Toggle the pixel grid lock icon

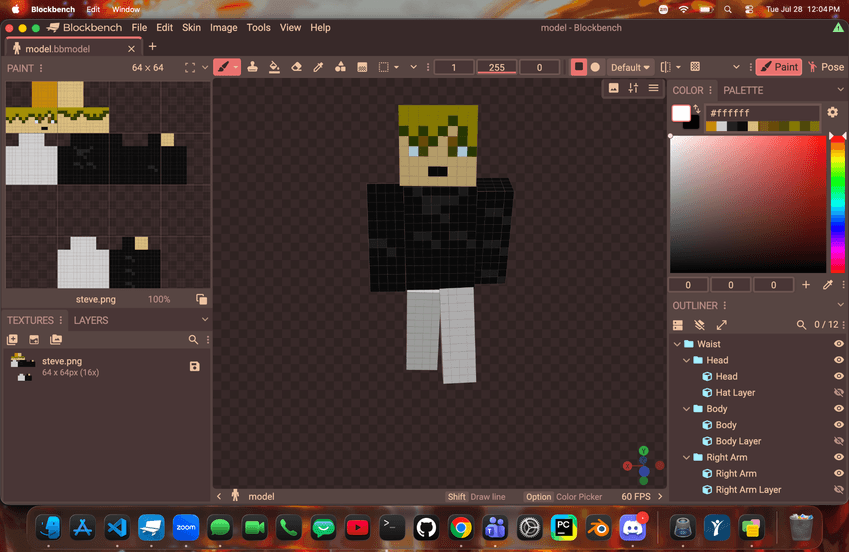[695, 67]
